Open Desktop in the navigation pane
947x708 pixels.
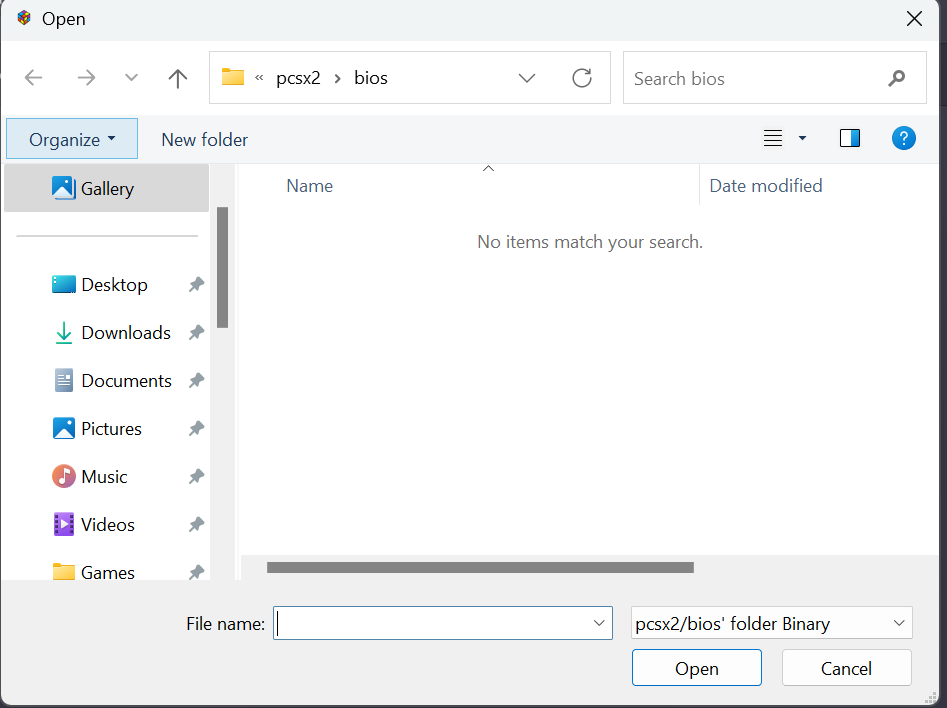click(114, 285)
